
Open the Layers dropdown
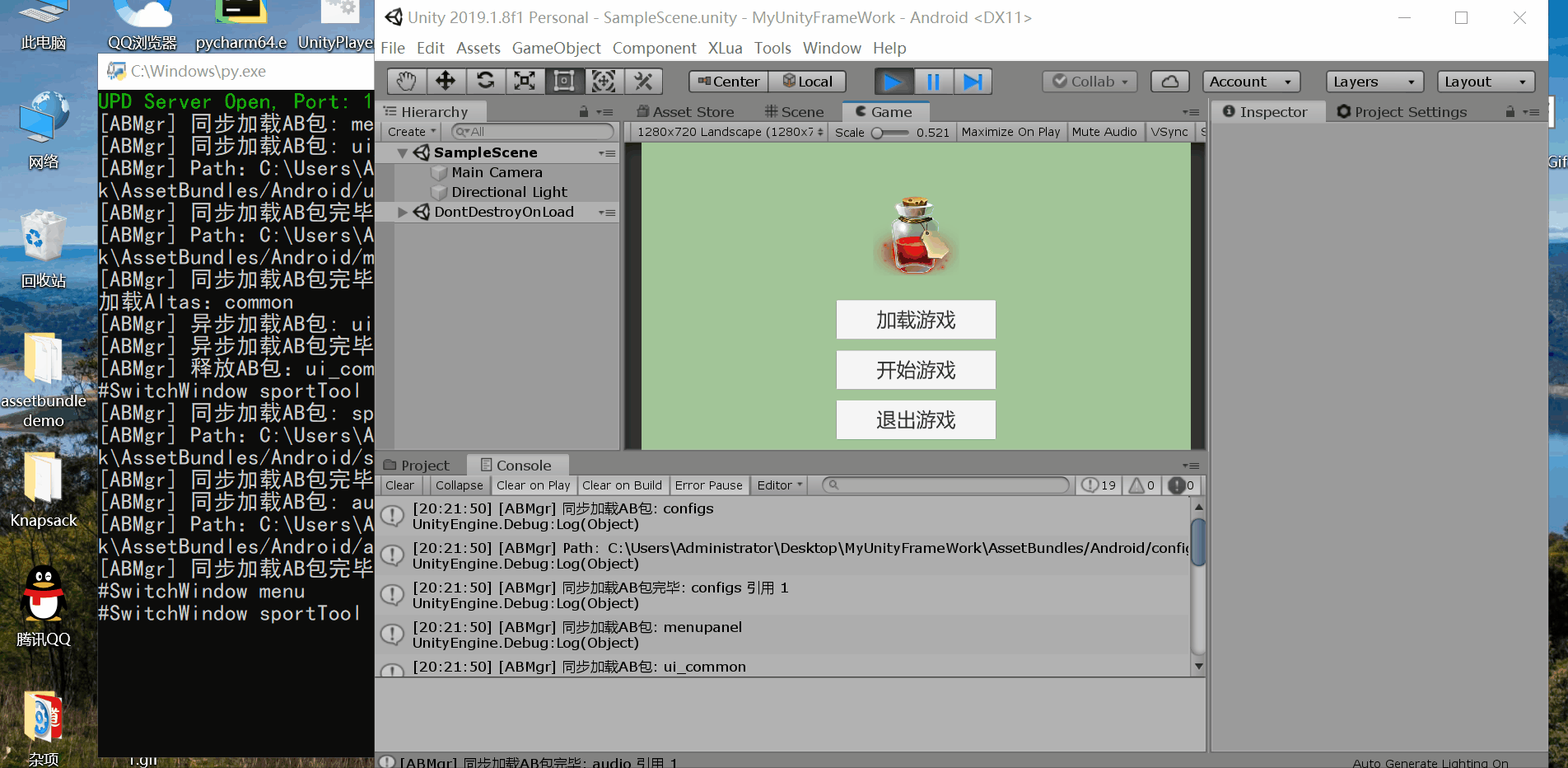tap(1374, 82)
